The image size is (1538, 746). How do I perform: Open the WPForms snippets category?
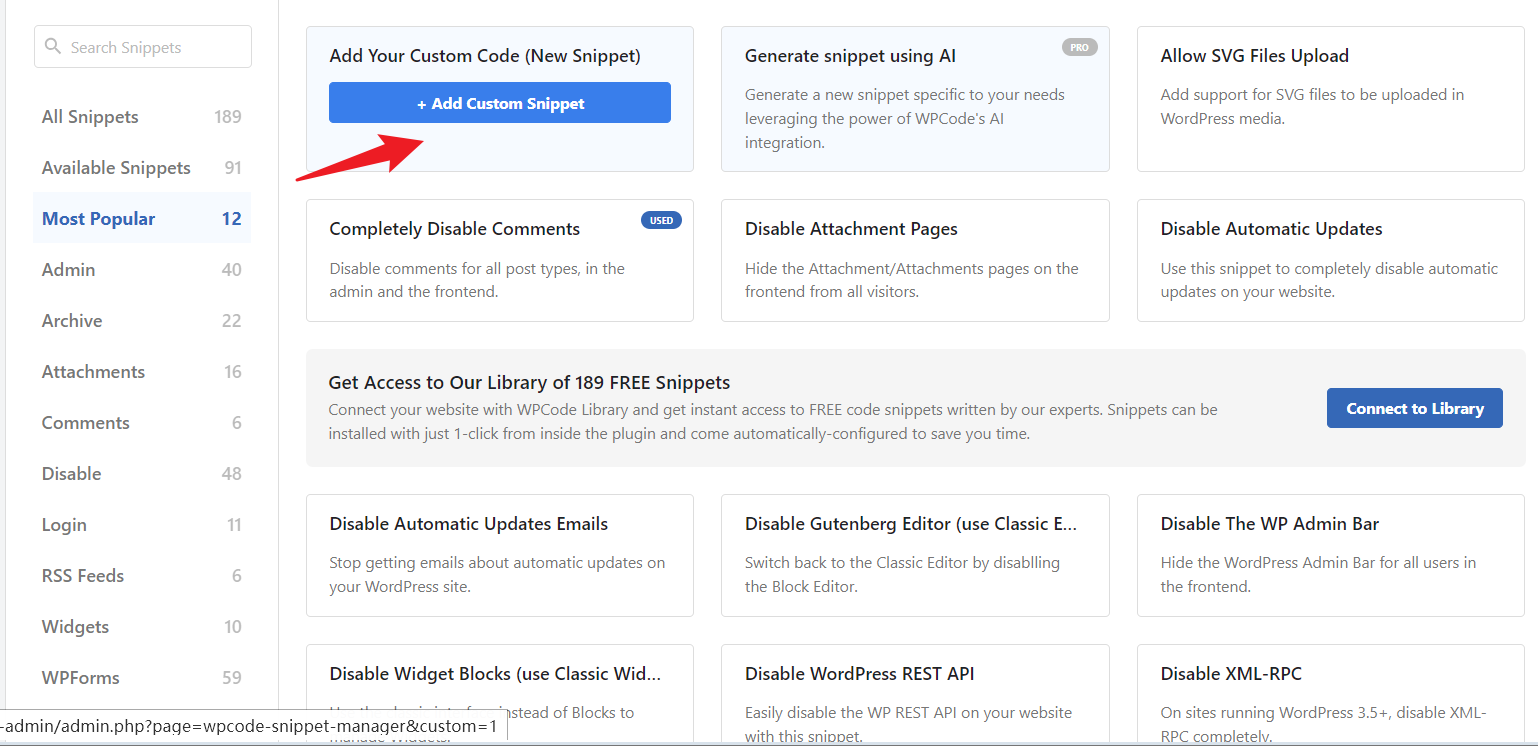[x=142, y=678]
